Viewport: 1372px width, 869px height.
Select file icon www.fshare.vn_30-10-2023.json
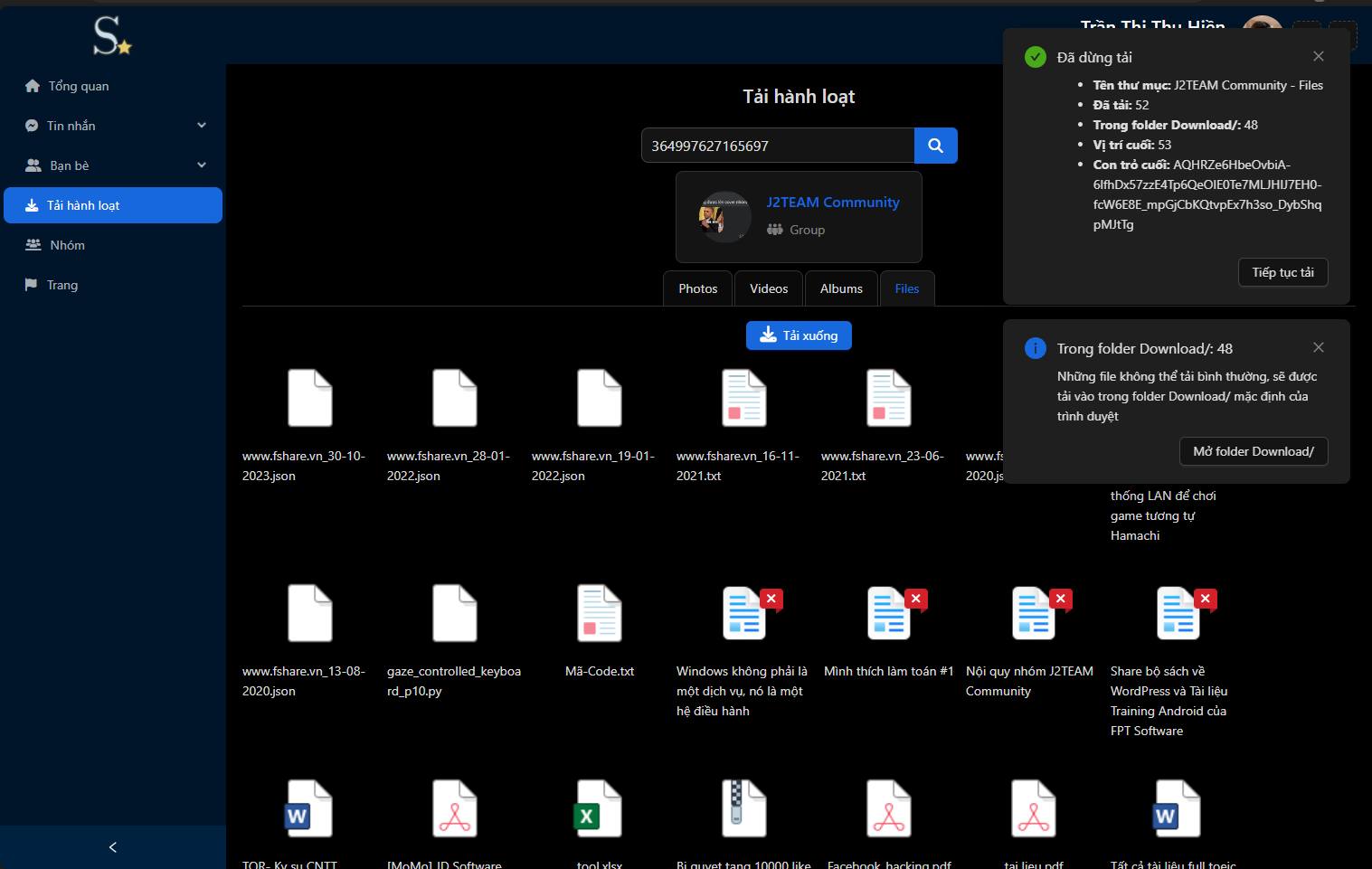[310, 398]
